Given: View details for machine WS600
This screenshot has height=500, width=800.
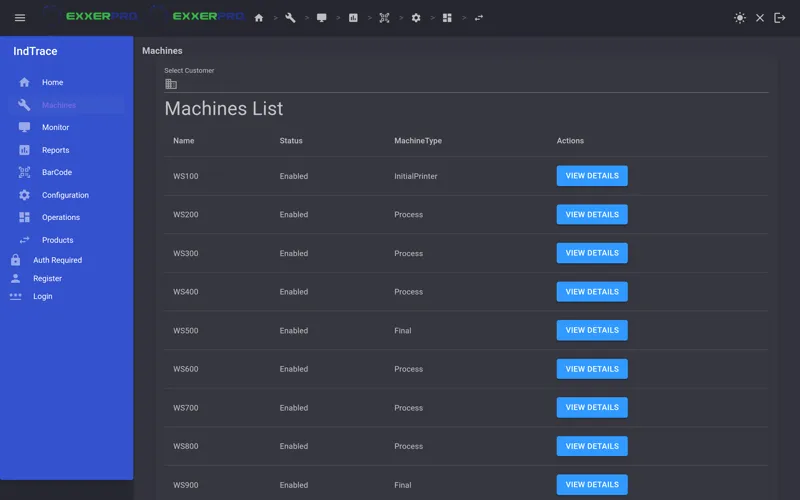Looking at the screenshot, I should click(x=592, y=369).
